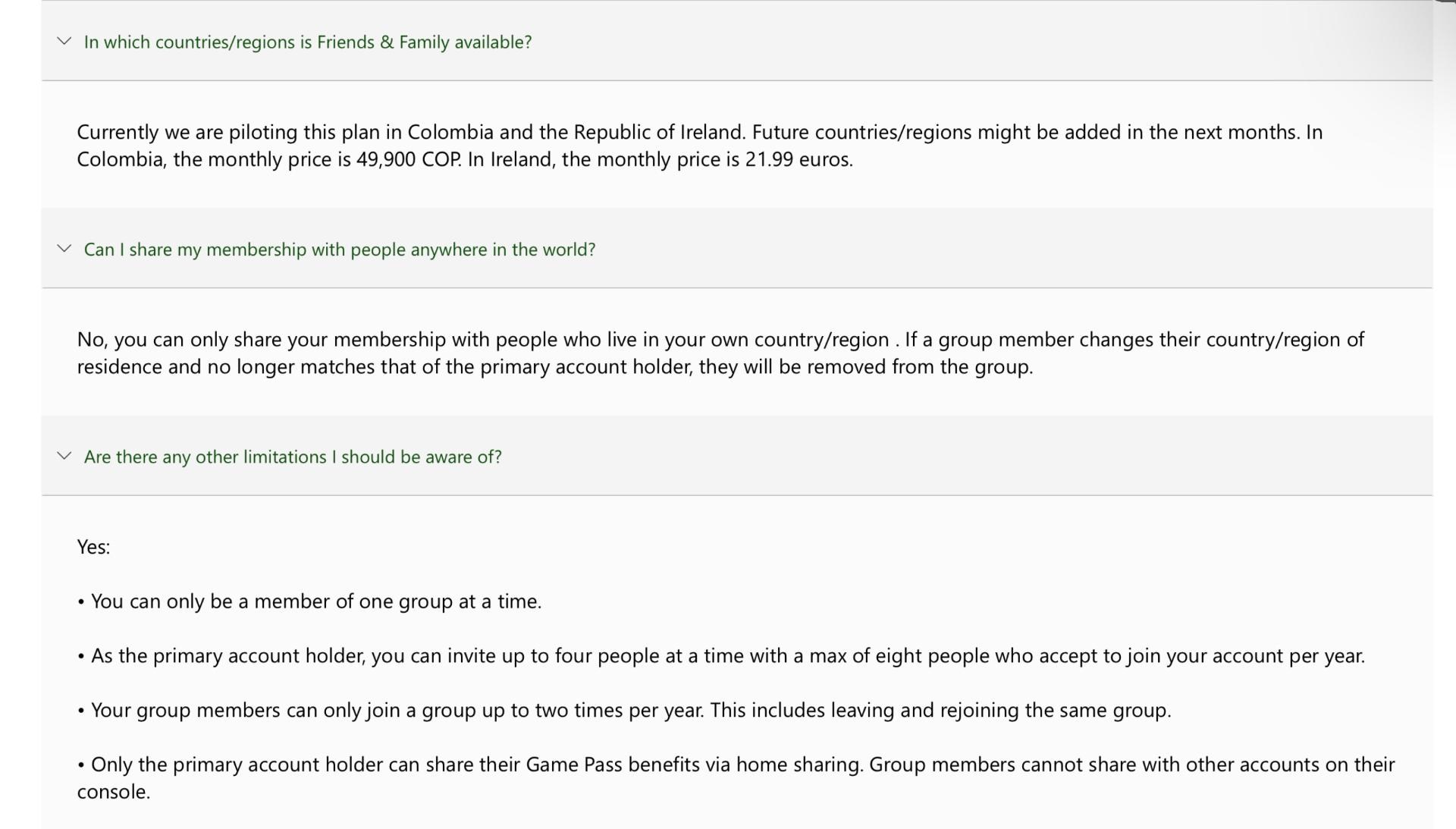
Task: Click empty header bar area of countries/regions question
Action: [978, 41]
